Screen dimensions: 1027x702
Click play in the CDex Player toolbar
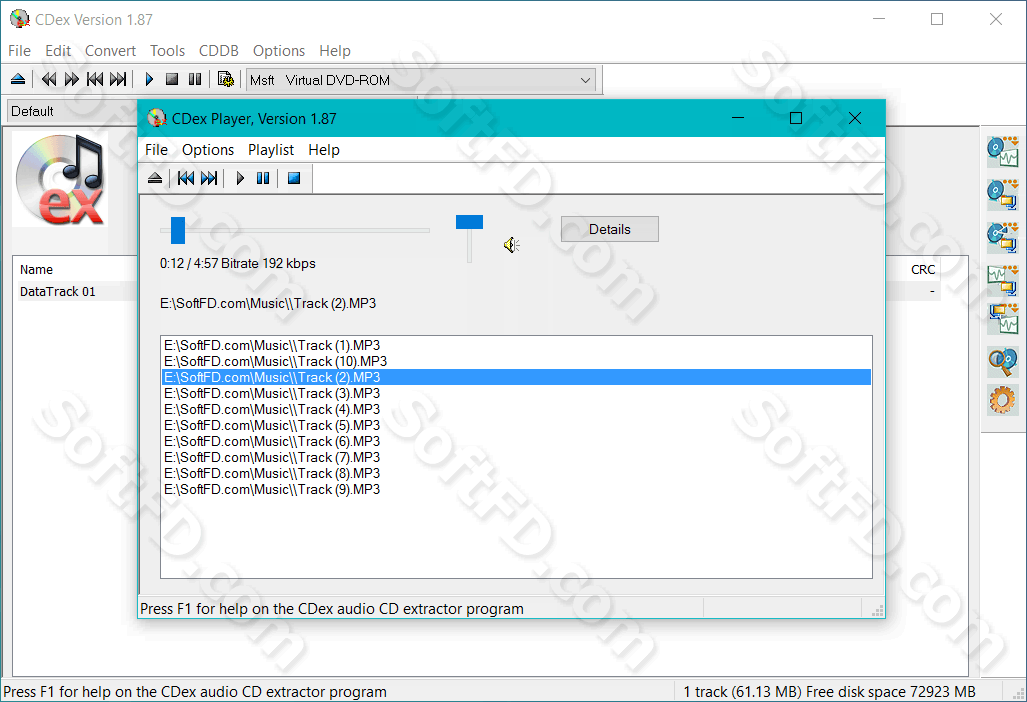click(x=240, y=178)
